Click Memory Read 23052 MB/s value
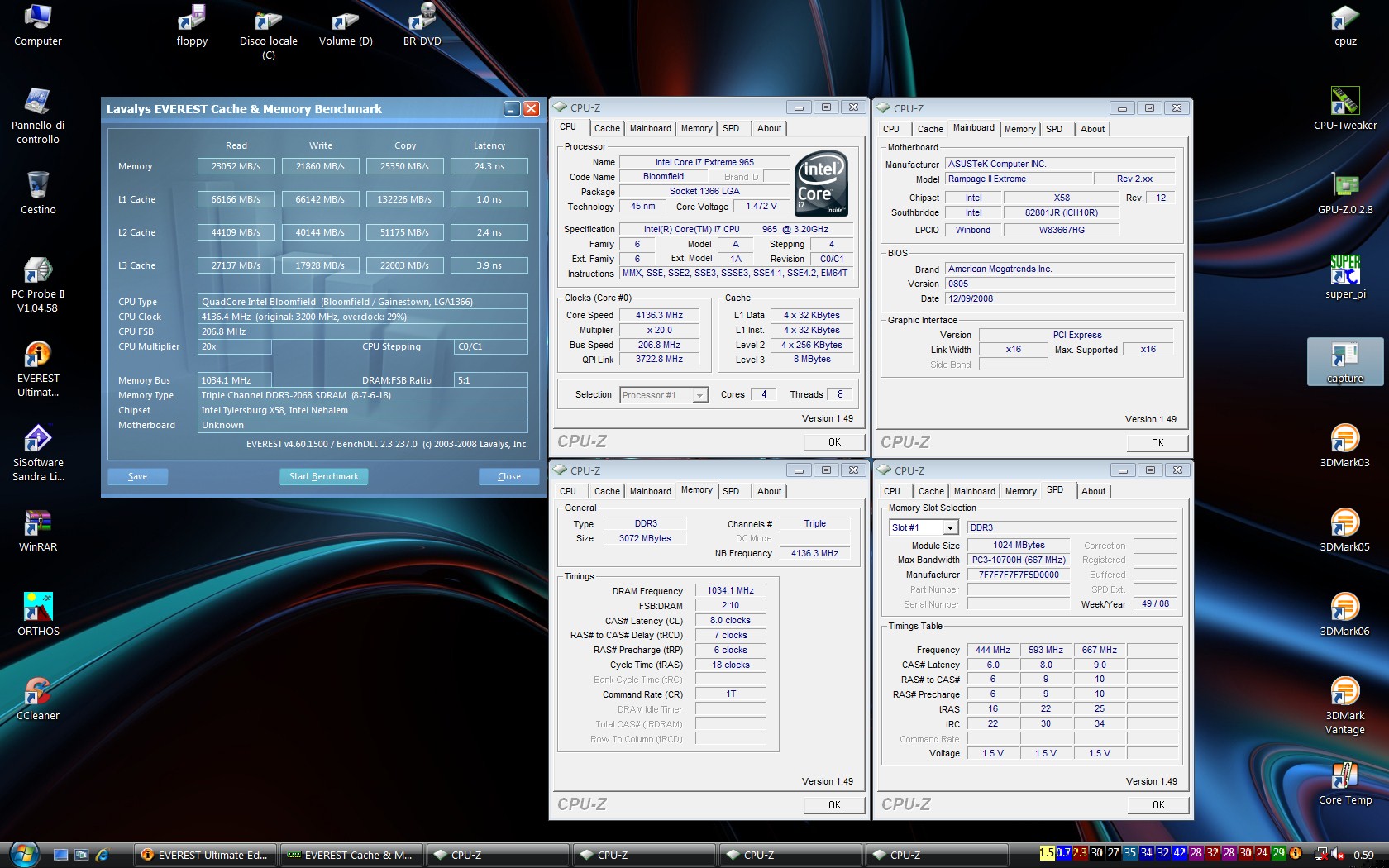1389x868 pixels. point(236,166)
